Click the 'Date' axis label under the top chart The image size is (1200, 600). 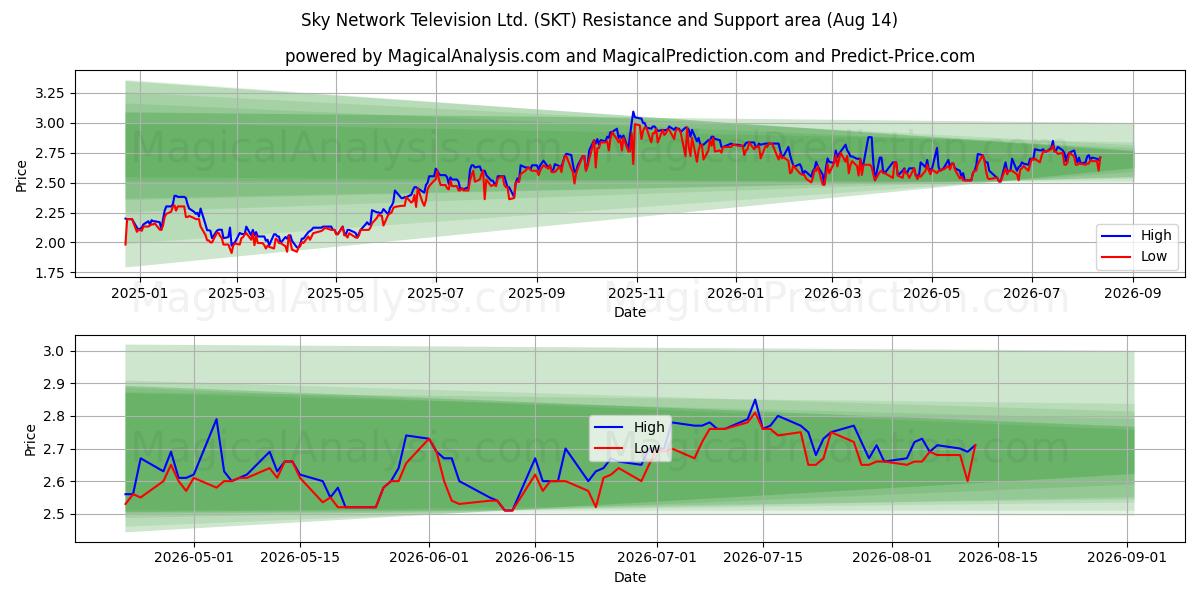click(630, 312)
